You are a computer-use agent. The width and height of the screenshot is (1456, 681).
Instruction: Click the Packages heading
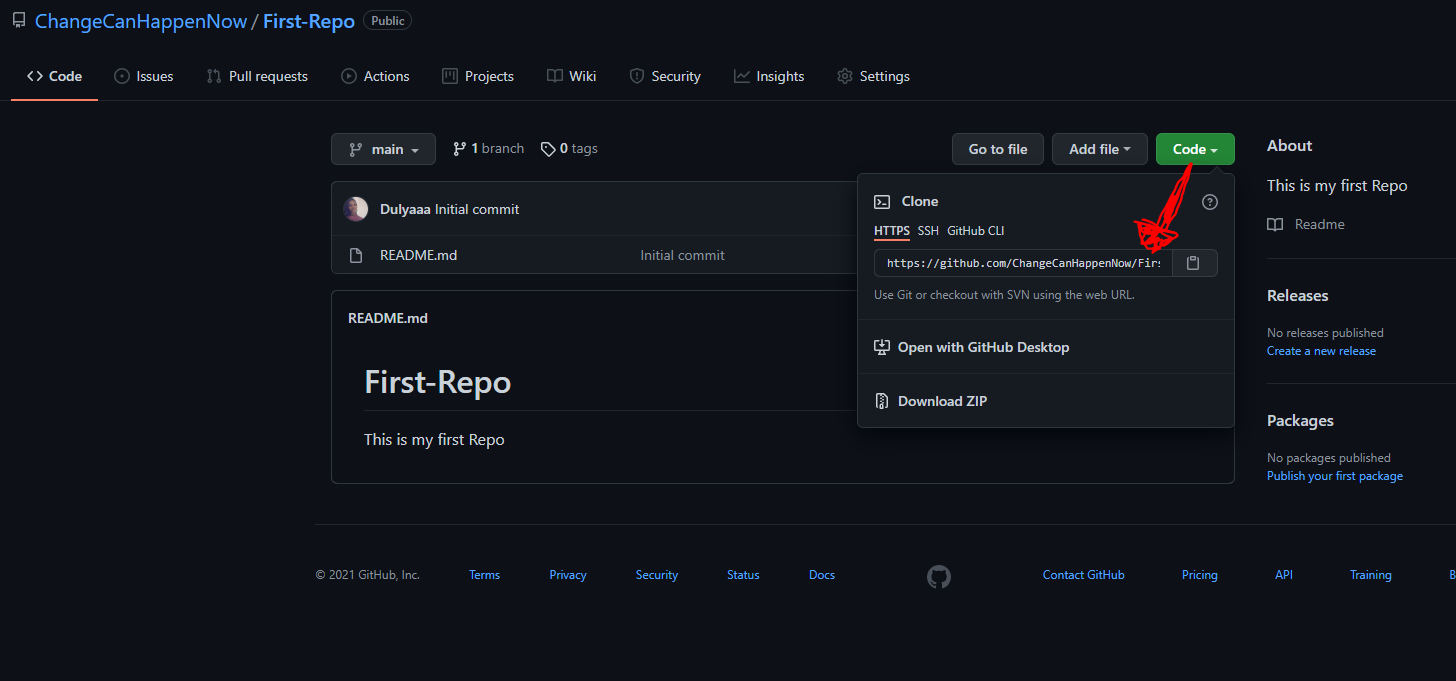coord(1300,420)
